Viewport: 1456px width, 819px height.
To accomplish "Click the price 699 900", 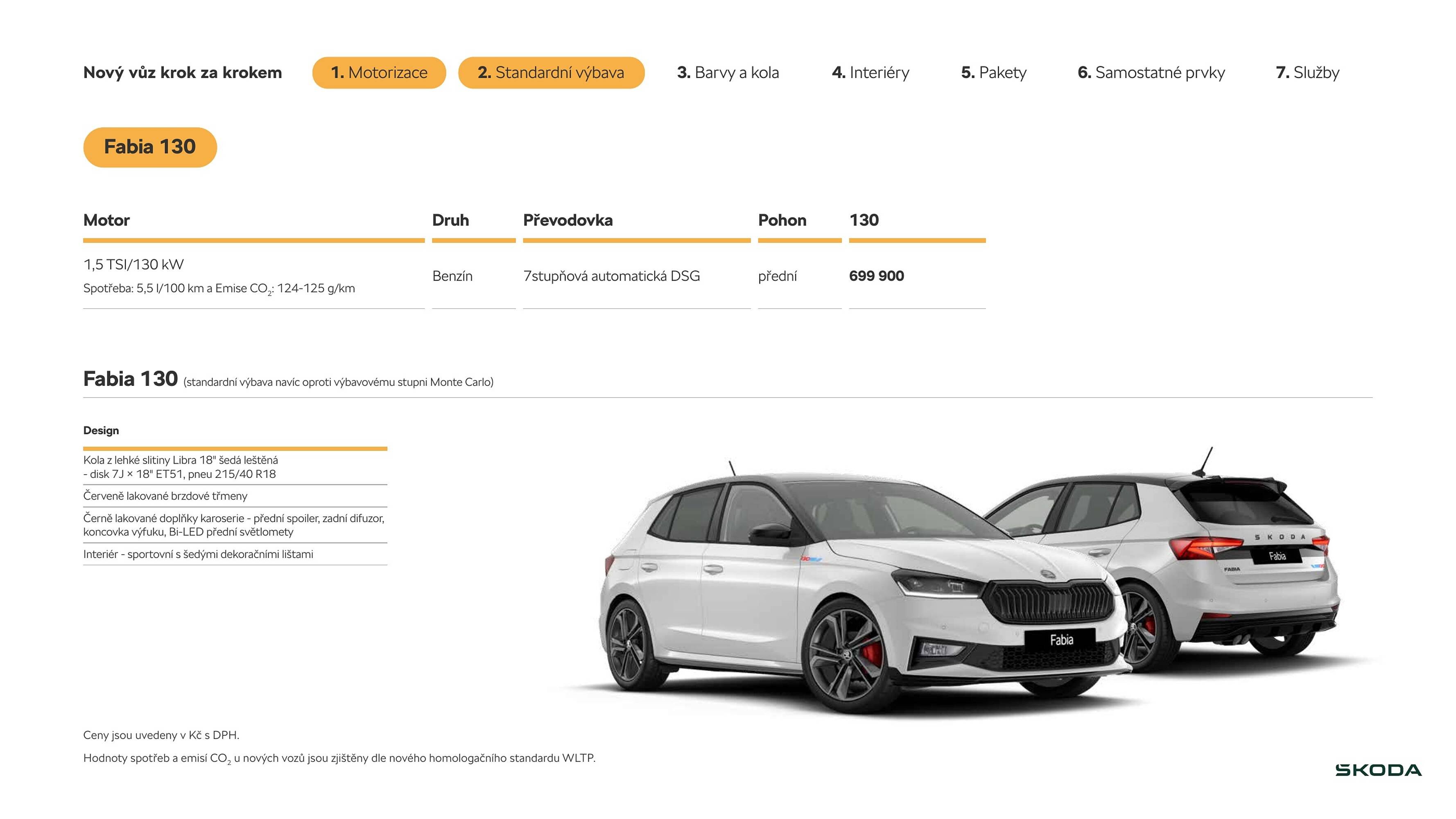I will click(876, 276).
